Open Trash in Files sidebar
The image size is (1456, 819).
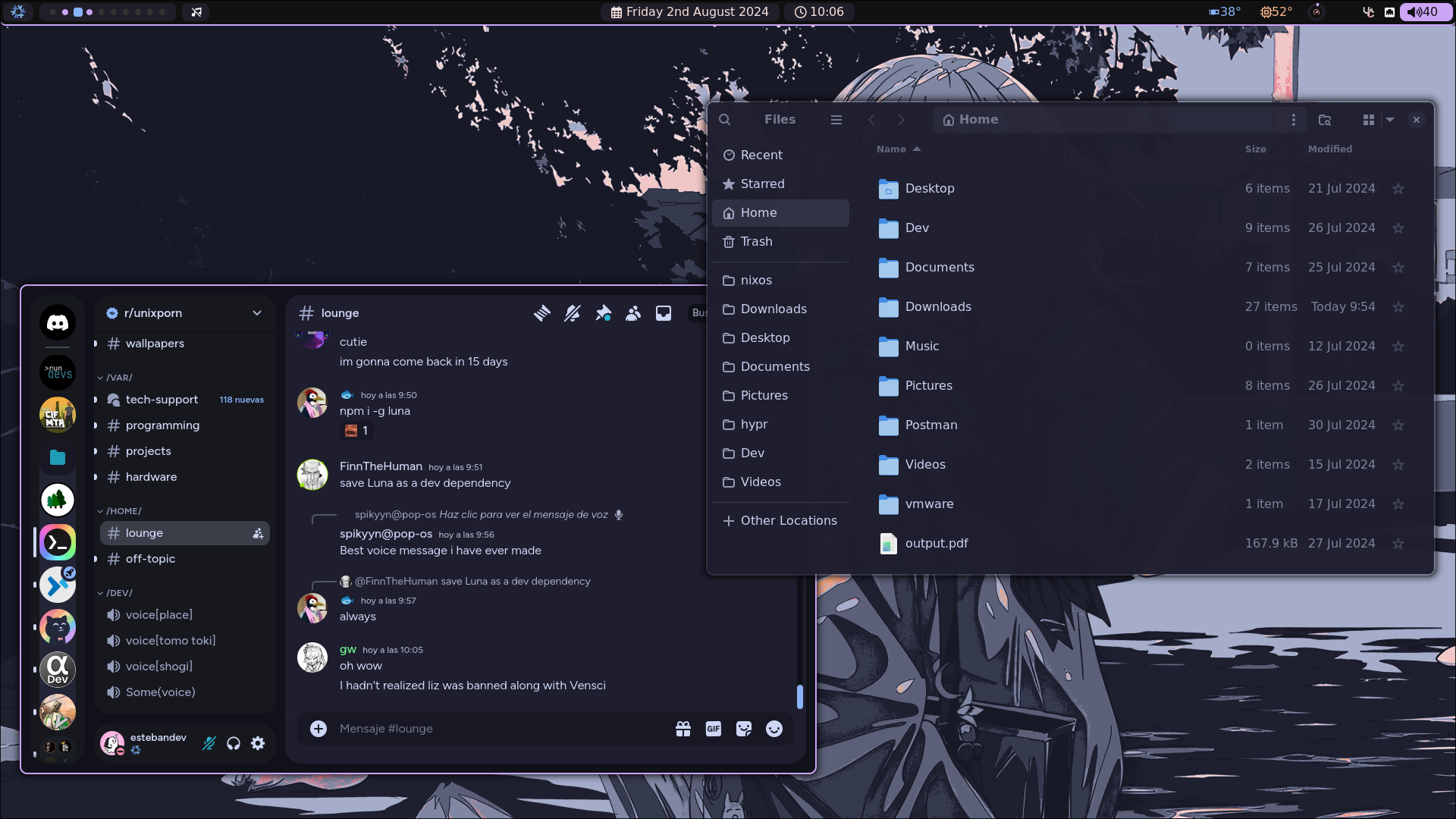(x=756, y=241)
